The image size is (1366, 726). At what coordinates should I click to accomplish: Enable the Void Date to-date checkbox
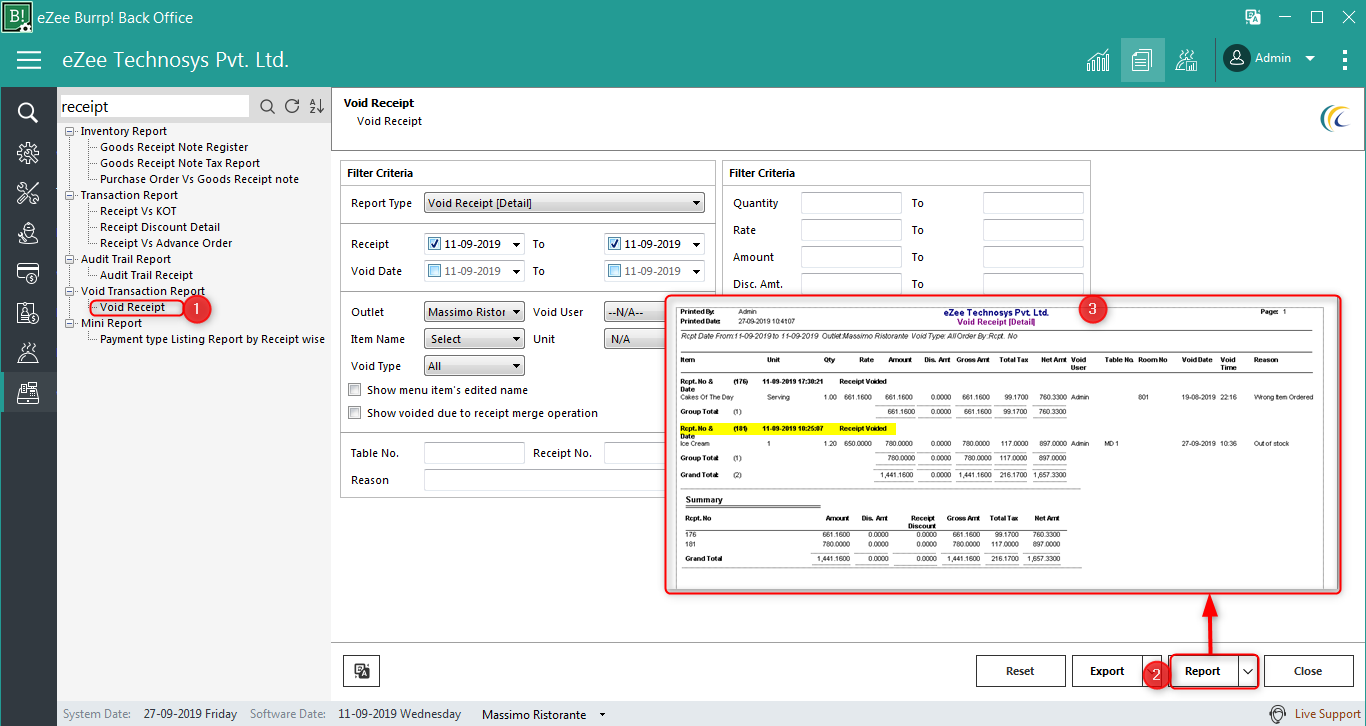[614, 271]
